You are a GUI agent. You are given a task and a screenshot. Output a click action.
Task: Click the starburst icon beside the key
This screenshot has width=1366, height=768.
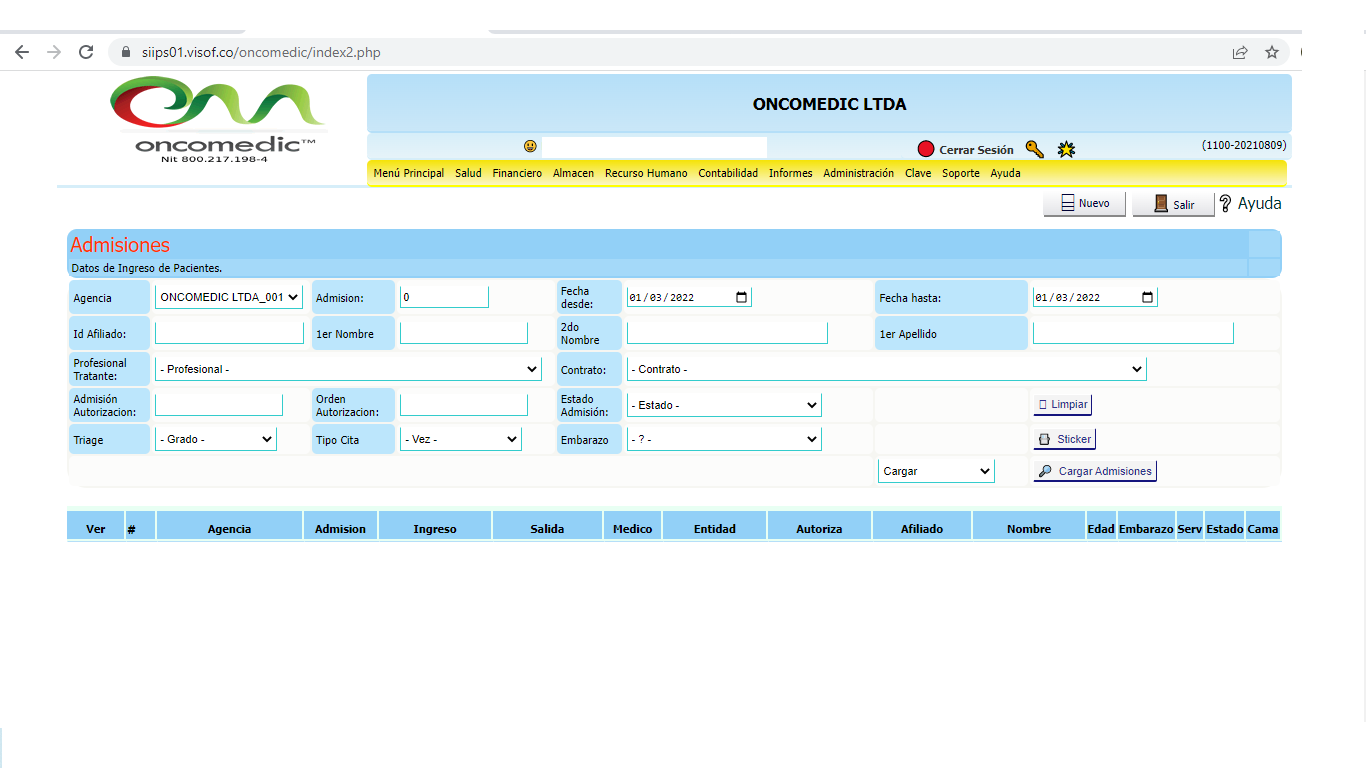point(1066,150)
